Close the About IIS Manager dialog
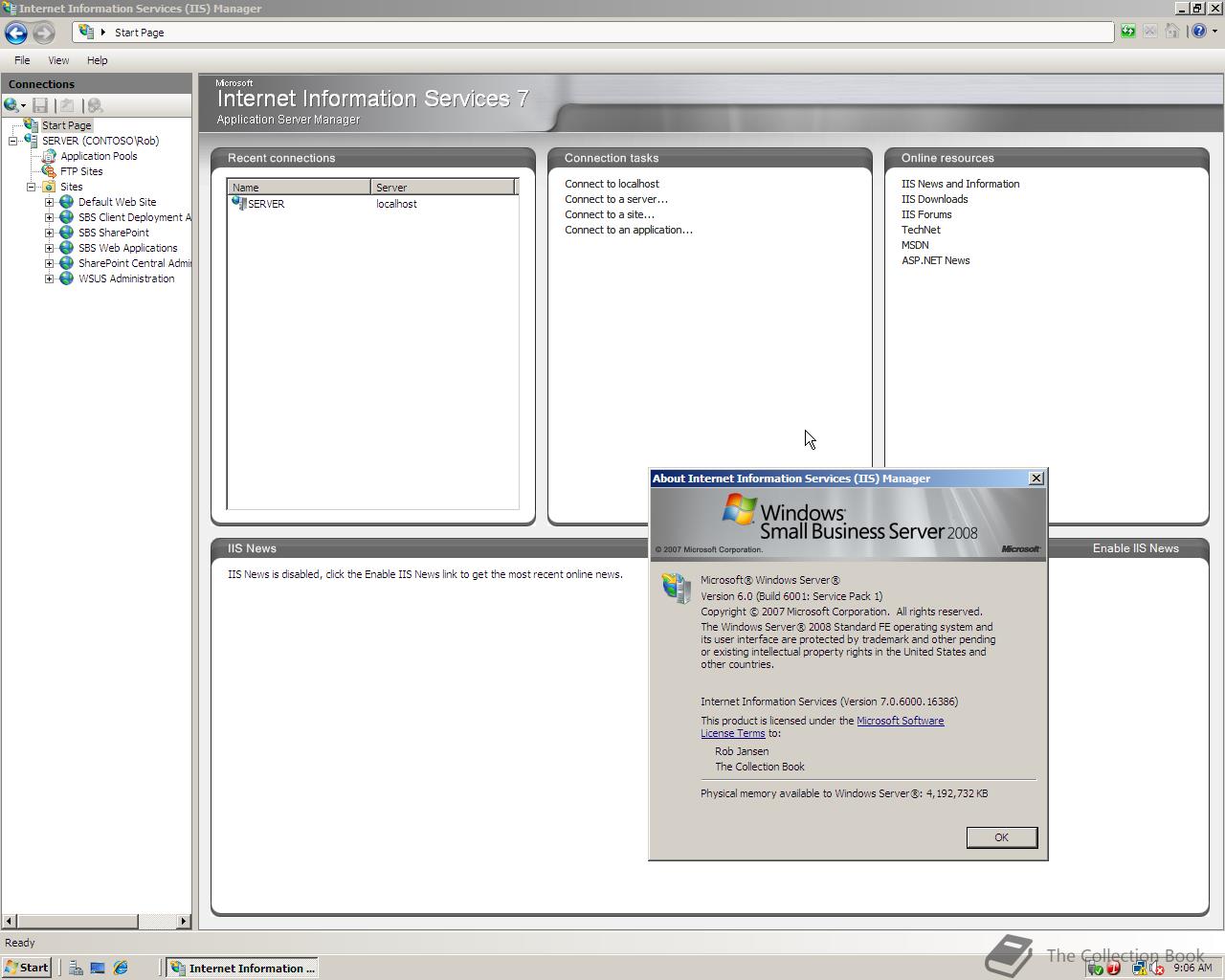1225x980 pixels. click(x=1036, y=479)
